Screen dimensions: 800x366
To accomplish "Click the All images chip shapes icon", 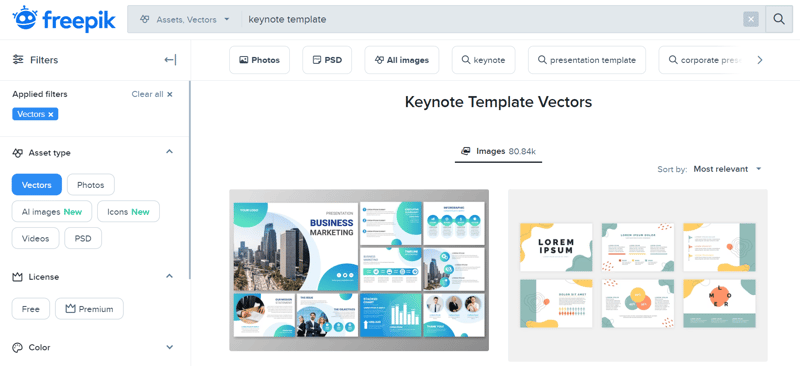I will tap(379, 60).
